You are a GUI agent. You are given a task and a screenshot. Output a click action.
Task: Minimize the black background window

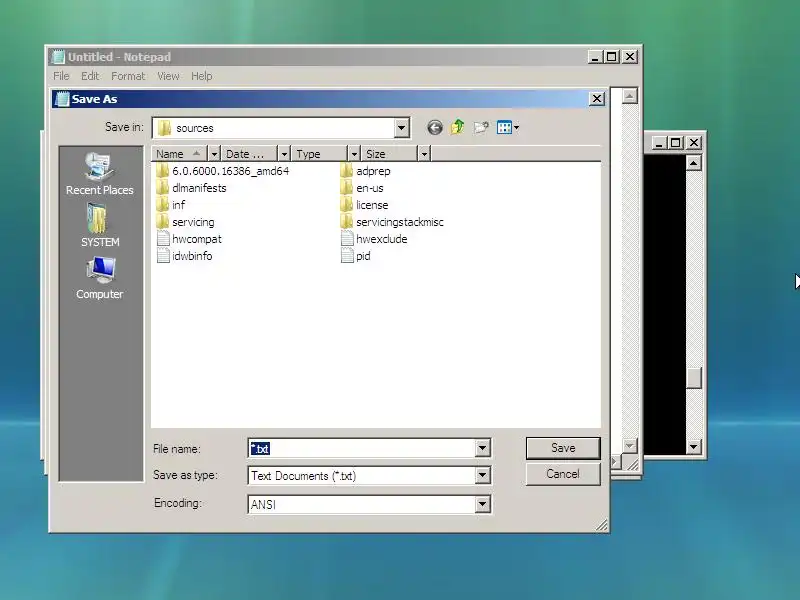pos(659,143)
